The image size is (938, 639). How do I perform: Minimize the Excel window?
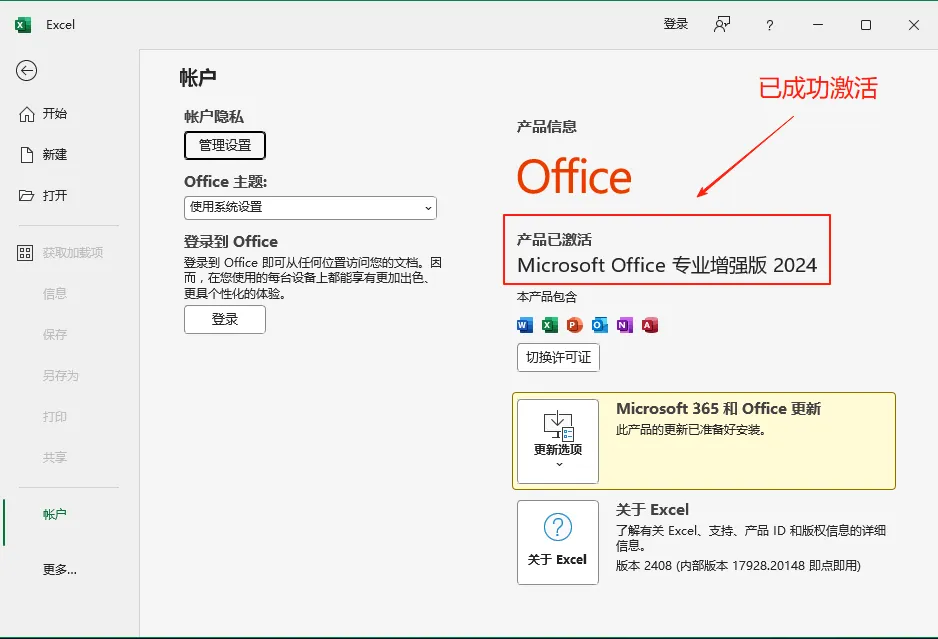[818, 25]
